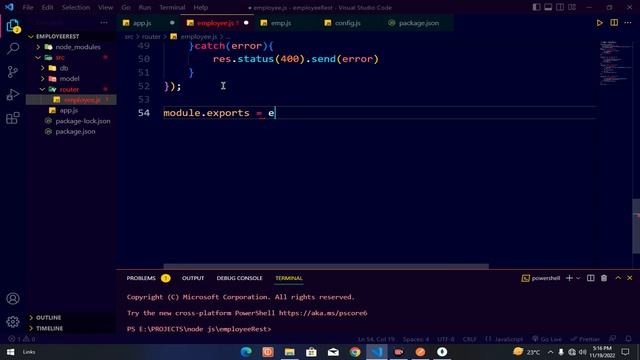
Task: Open the View menu
Action: coord(105,7)
